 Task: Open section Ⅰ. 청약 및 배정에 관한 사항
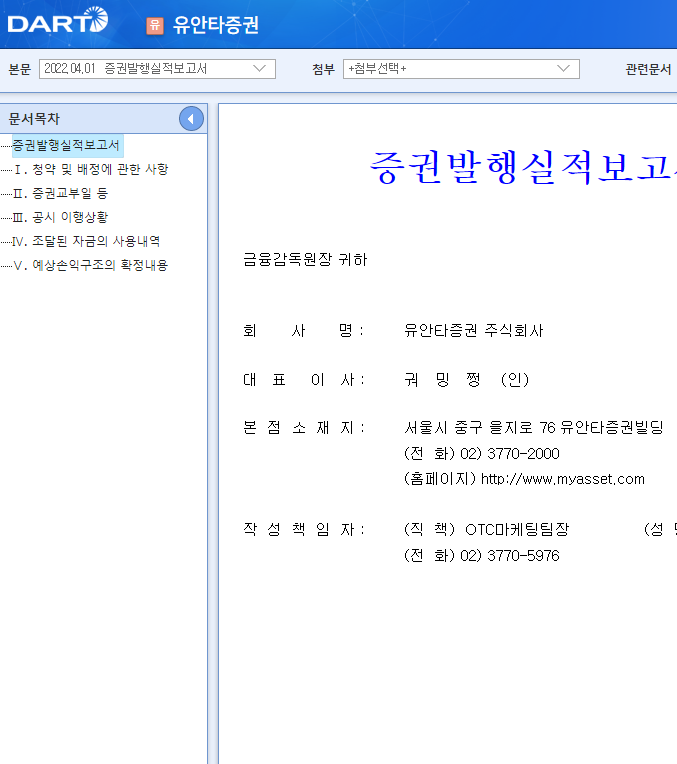tap(91, 169)
